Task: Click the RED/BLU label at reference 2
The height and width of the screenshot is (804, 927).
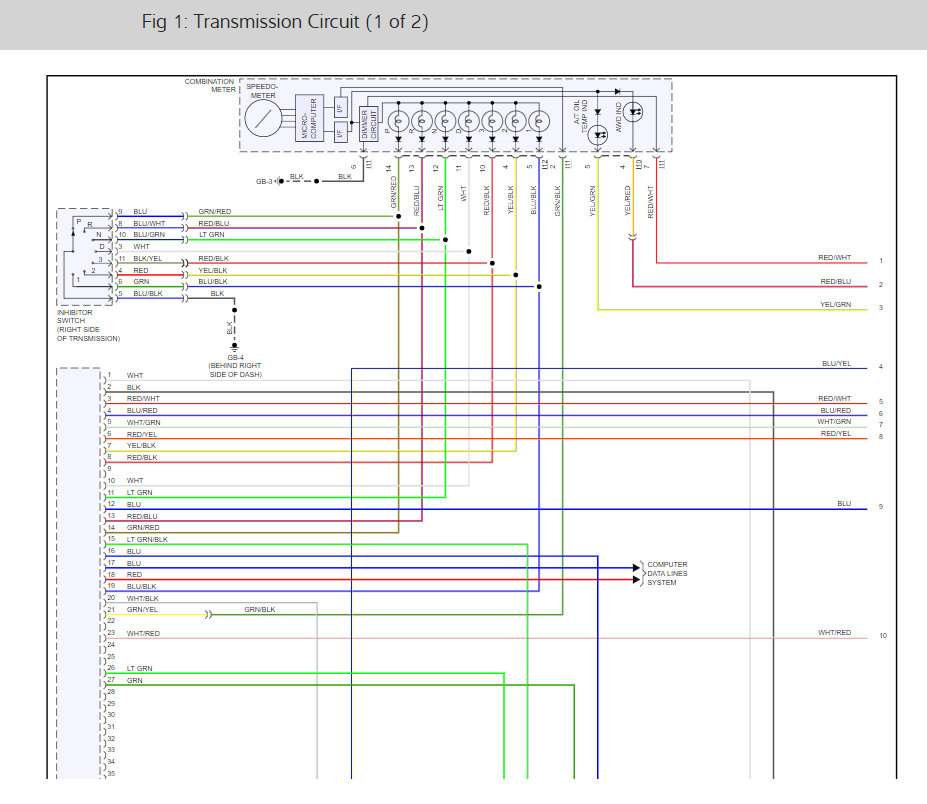Action: (836, 281)
